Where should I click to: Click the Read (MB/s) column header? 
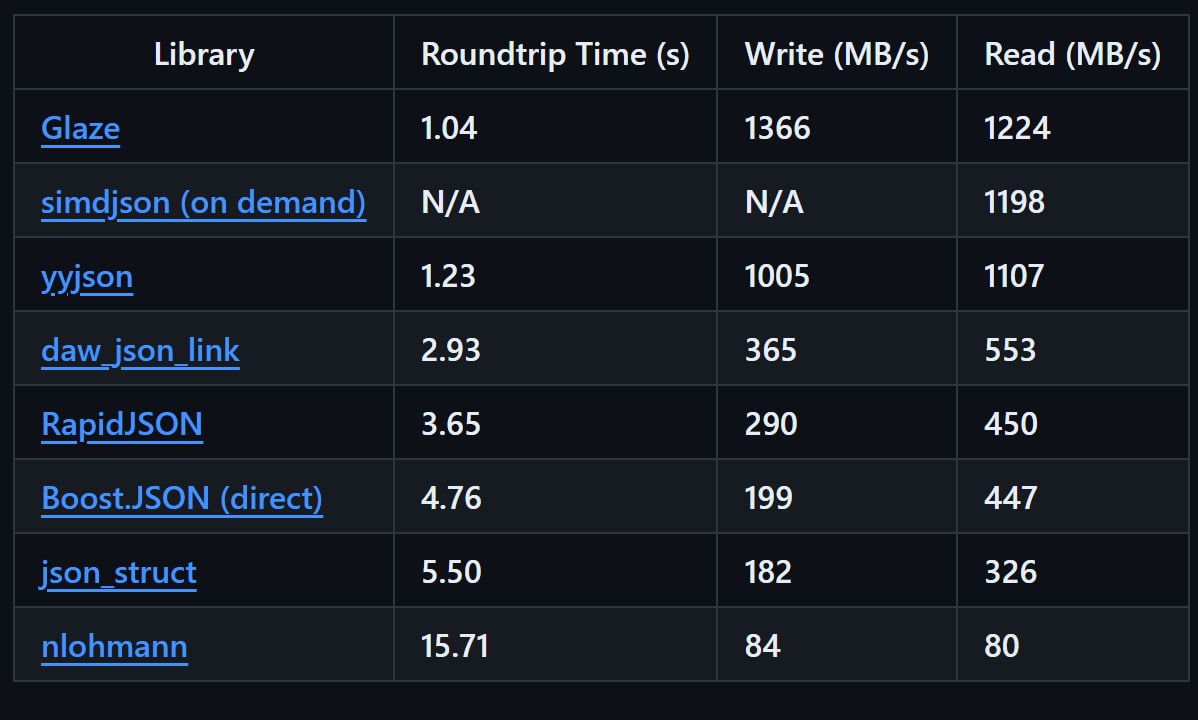pyautogui.click(x=1073, y=53)
